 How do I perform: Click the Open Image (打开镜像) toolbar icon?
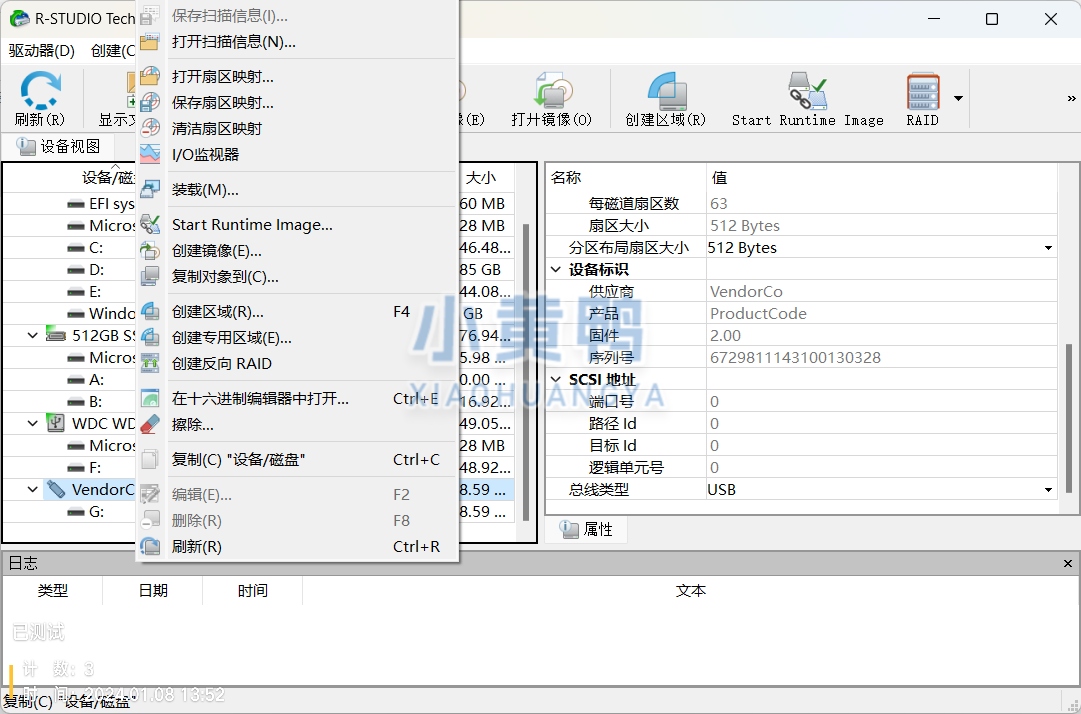point(552,91)
